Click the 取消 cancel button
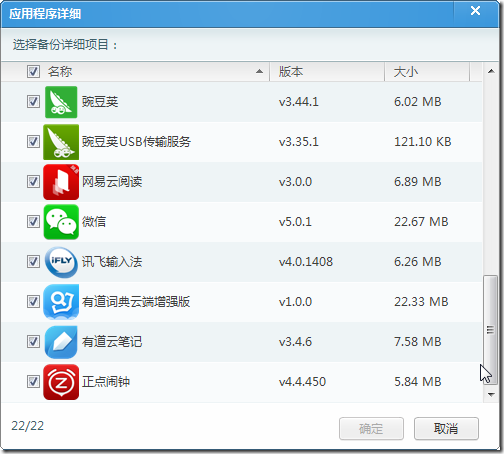 click(446, 428)
